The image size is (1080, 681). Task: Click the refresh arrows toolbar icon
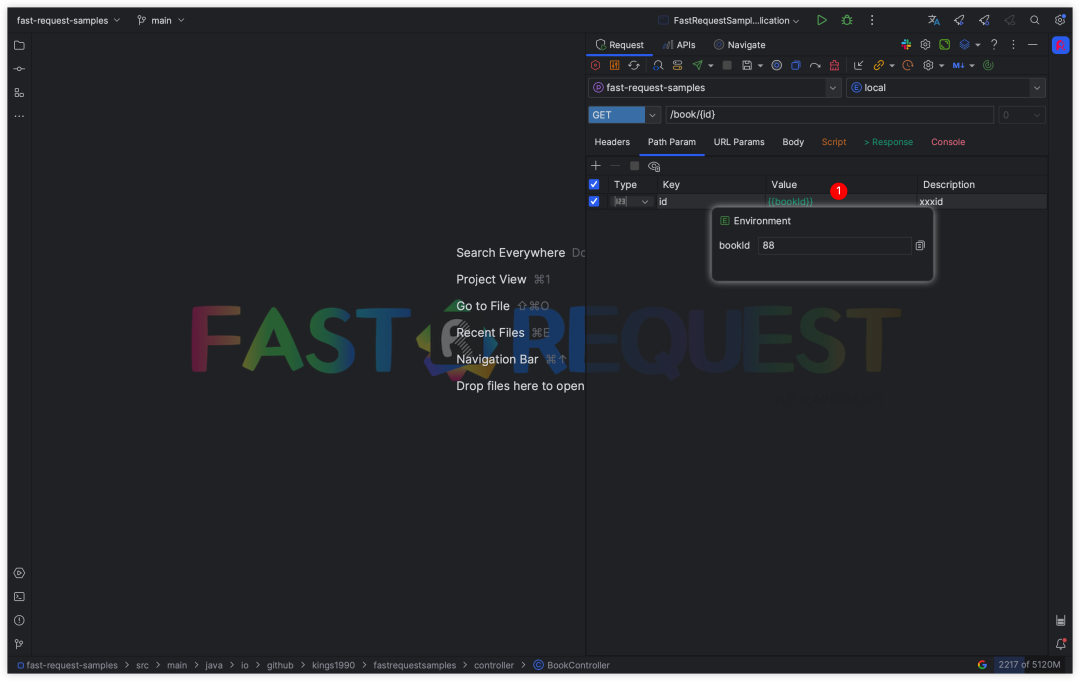point(634,65)
